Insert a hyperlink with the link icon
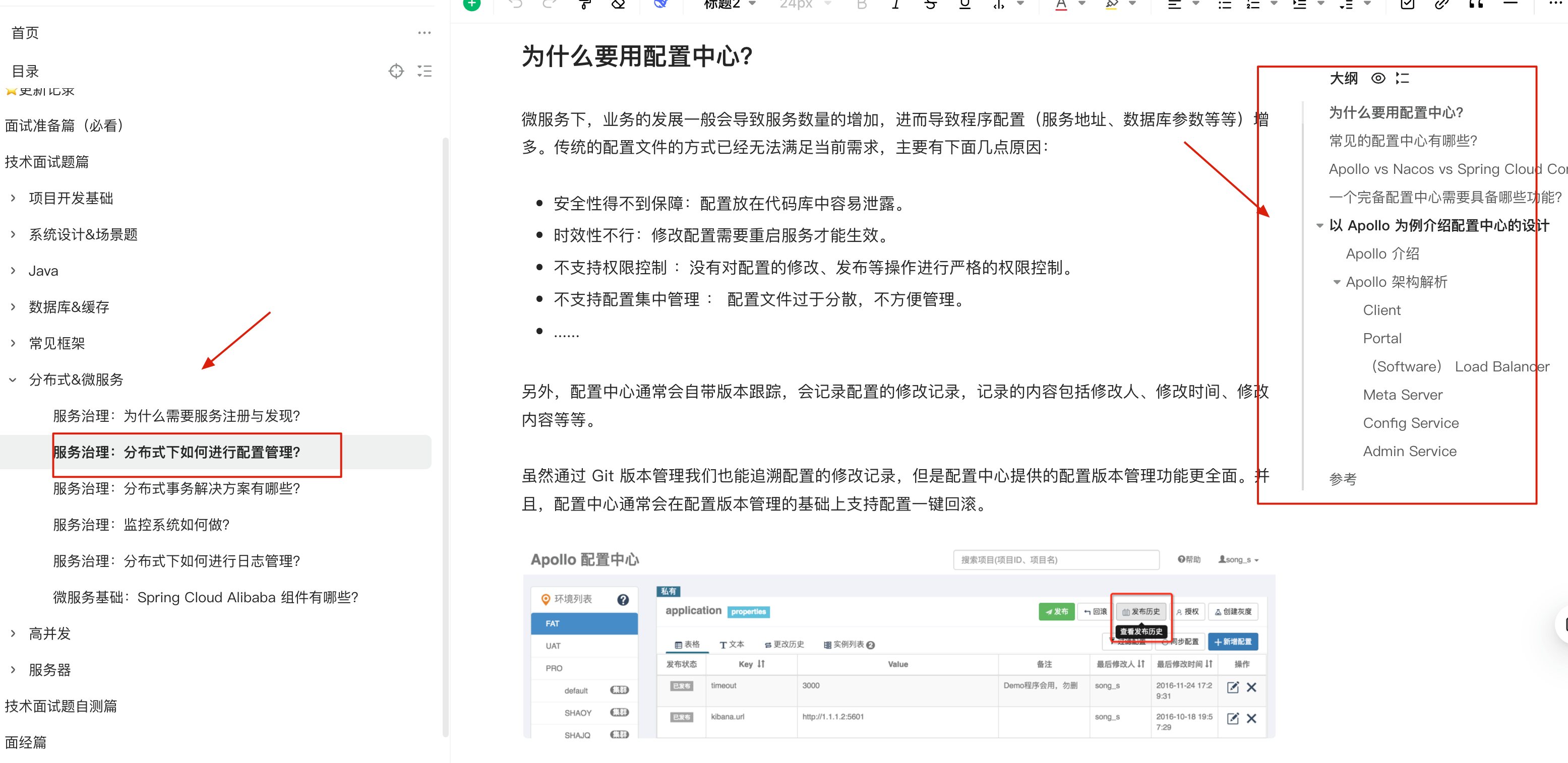This screenshot has width=1568, height=763. [x=1441, y=5]
